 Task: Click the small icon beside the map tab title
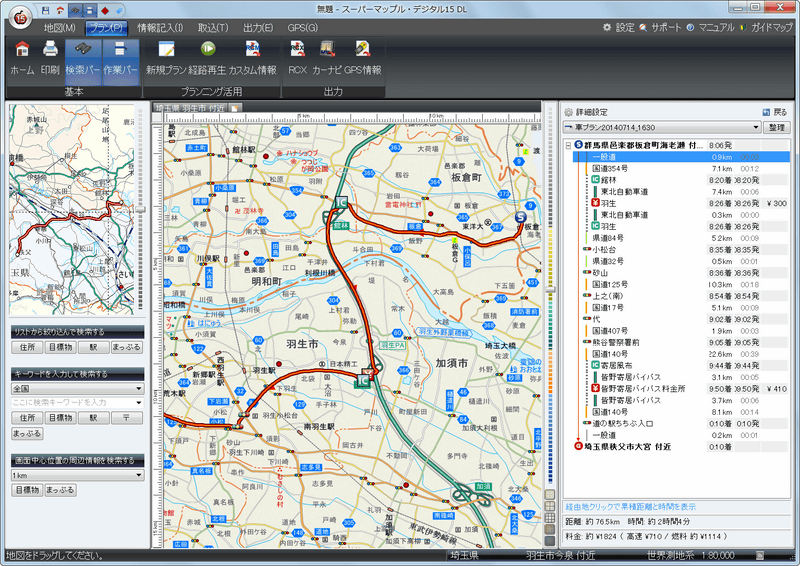pyautogui.click(x=235, y=108)
